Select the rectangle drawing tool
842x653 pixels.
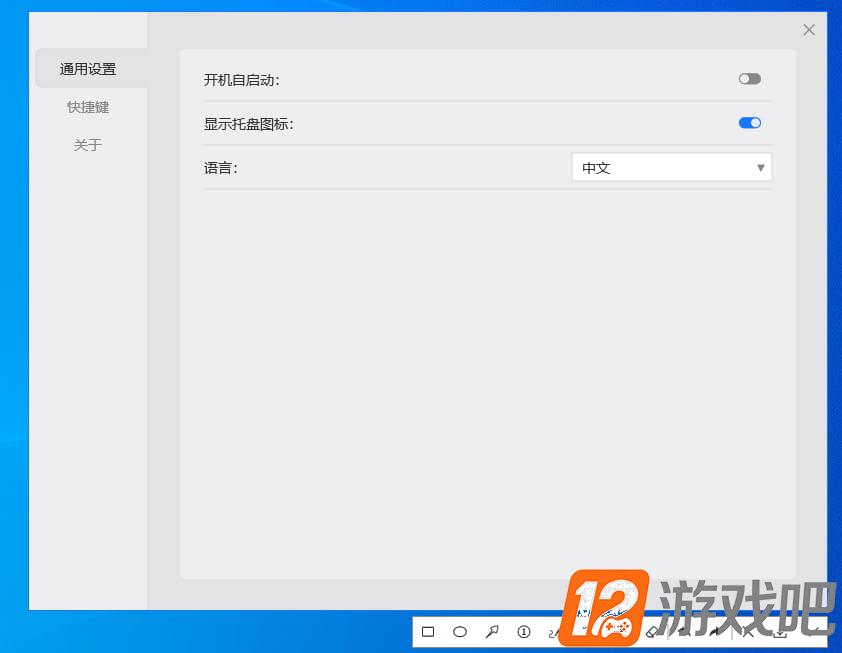428,632
